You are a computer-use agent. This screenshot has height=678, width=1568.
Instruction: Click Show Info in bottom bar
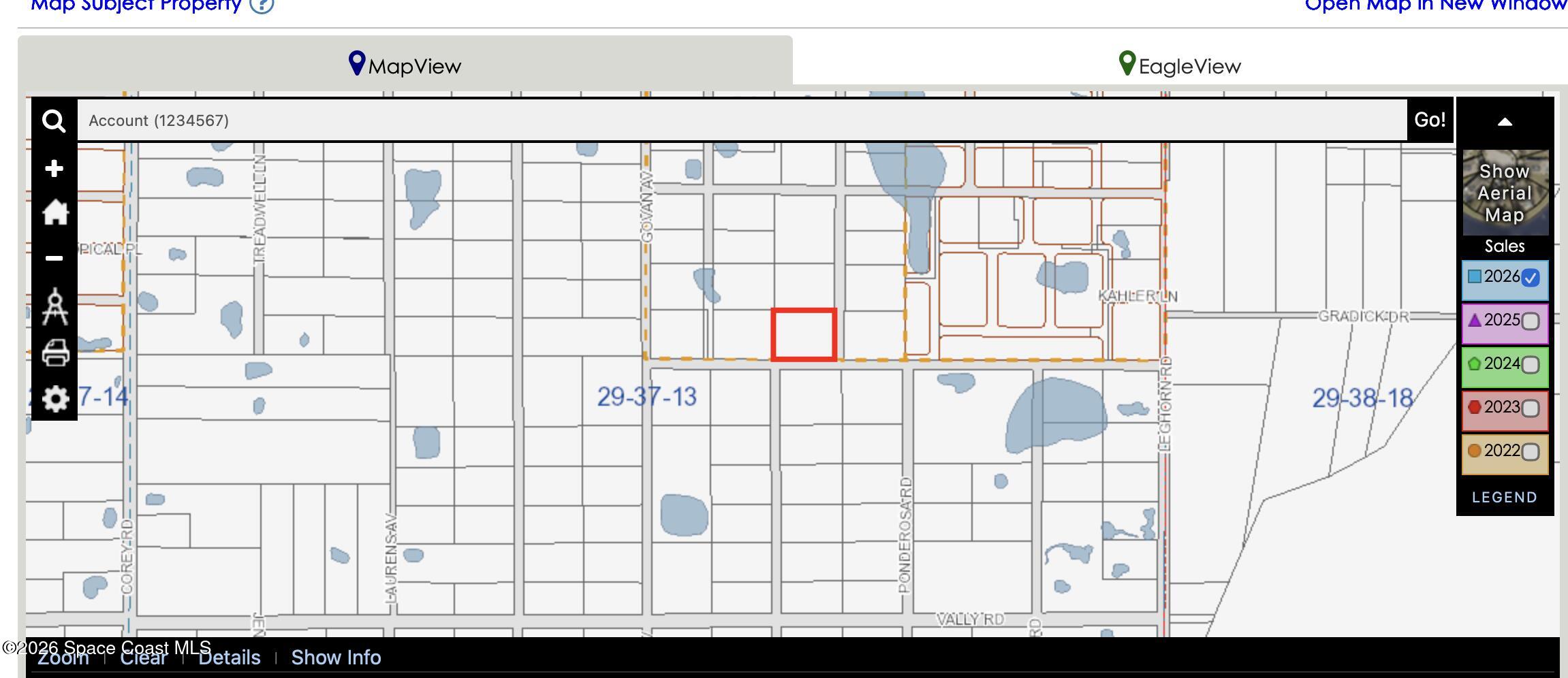[336, 658]
